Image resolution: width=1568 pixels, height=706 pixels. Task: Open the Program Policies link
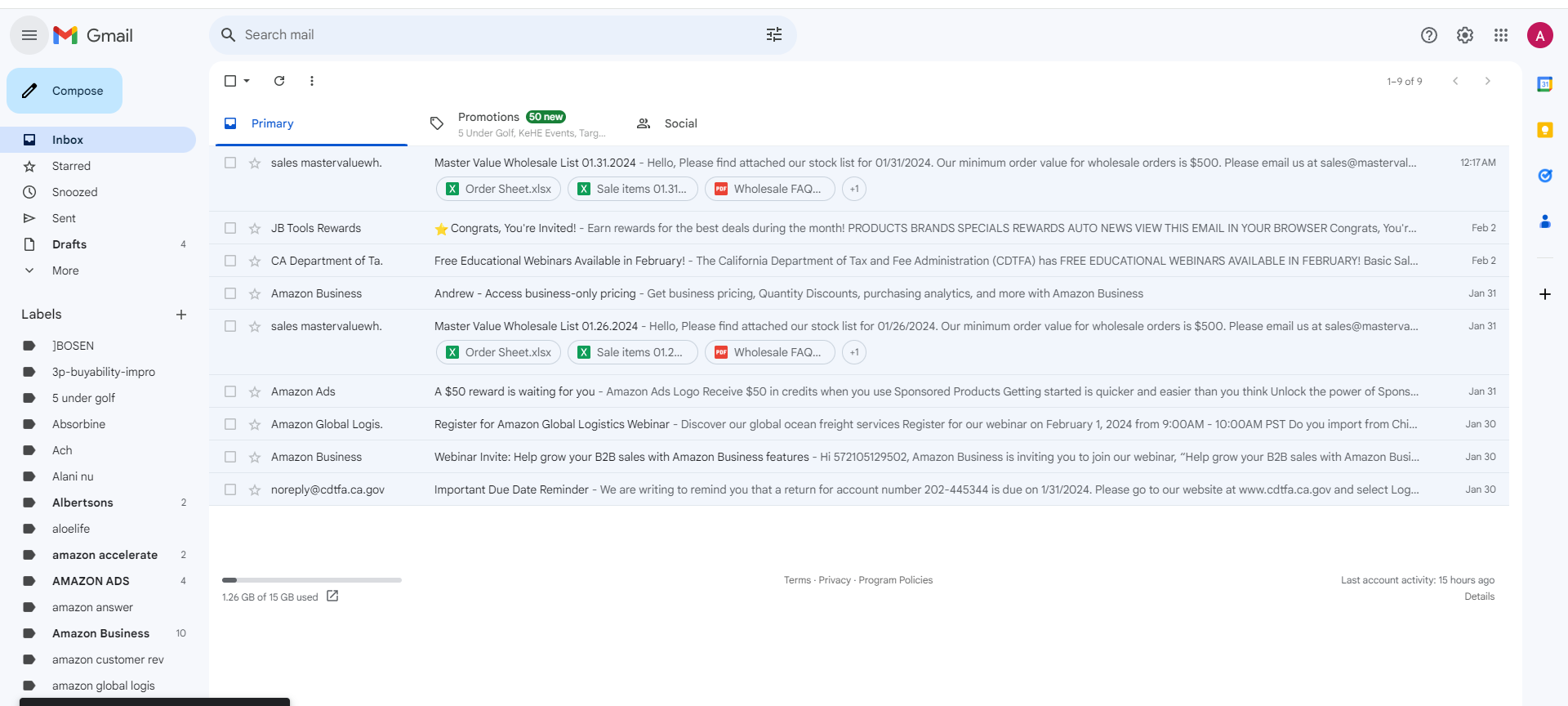(x=895, y=580)
